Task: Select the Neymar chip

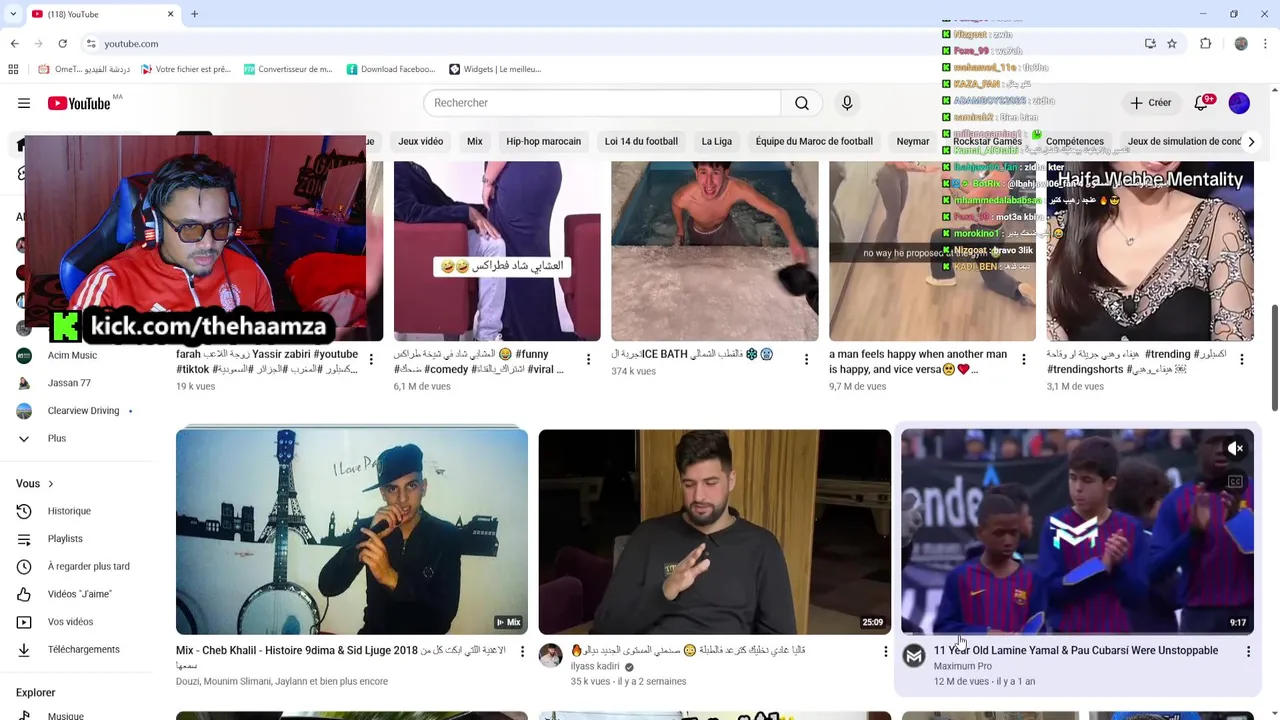Action: point(913,142)
